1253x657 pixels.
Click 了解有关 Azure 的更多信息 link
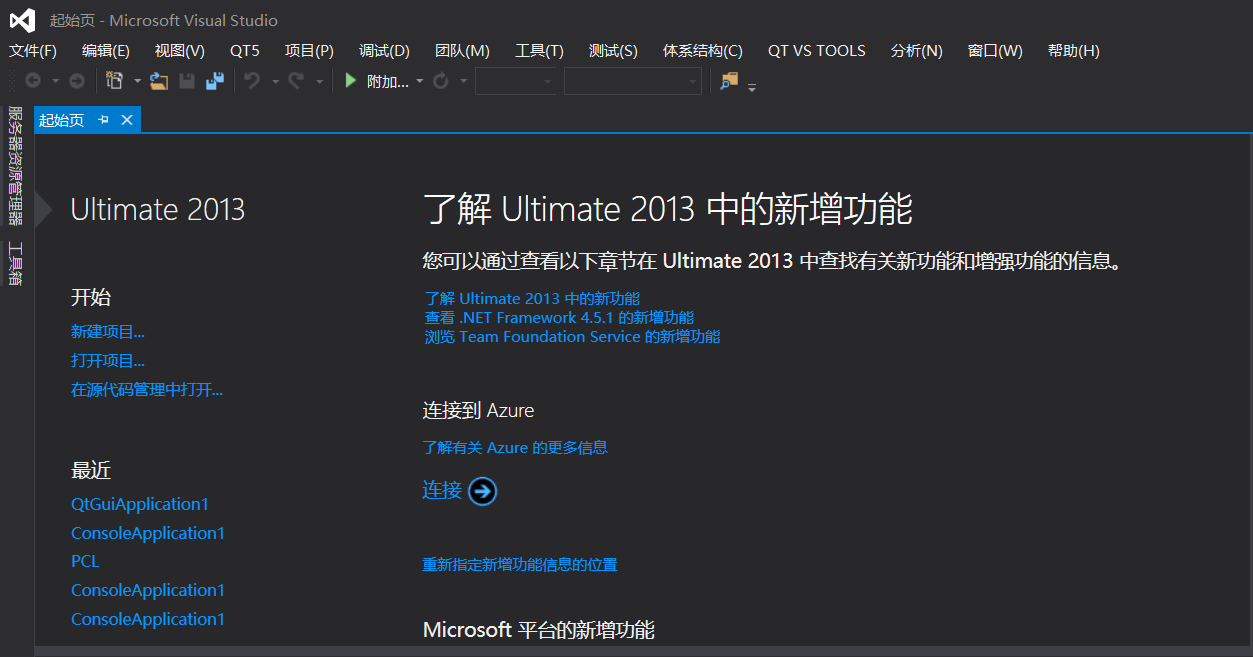pos(515,448)
